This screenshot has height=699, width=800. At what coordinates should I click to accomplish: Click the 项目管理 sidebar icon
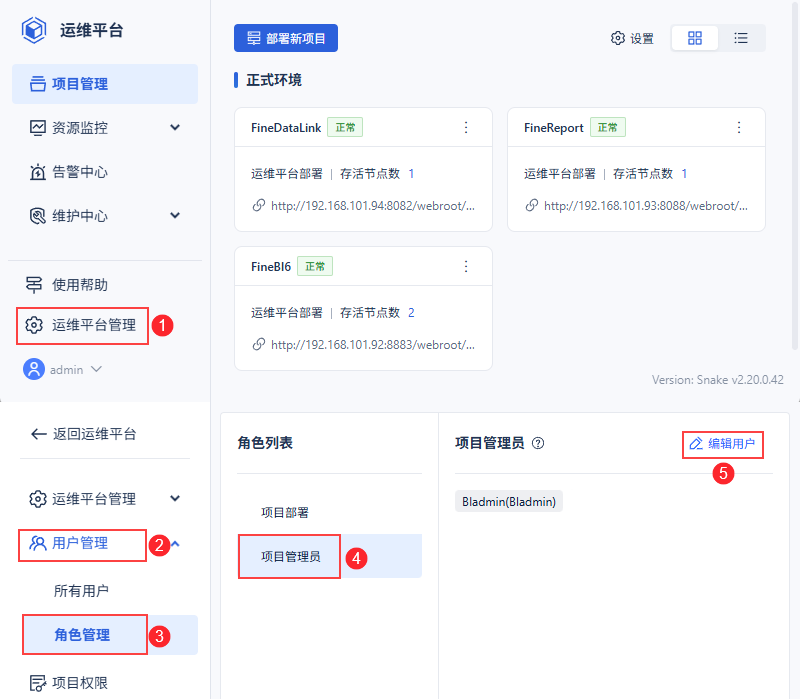pyautogui.click(x=37, y=84)
